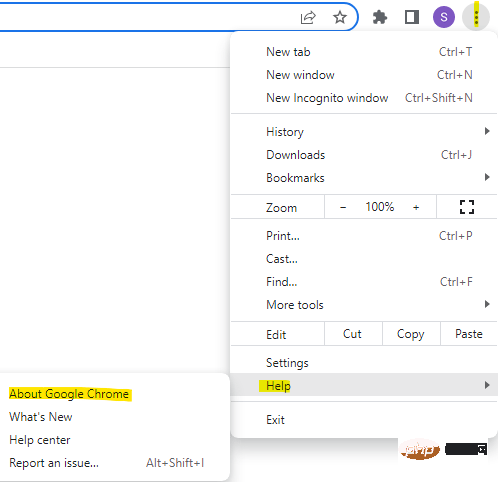
Task: Click the Paste button in Edit row
Action: pos(469,334)
